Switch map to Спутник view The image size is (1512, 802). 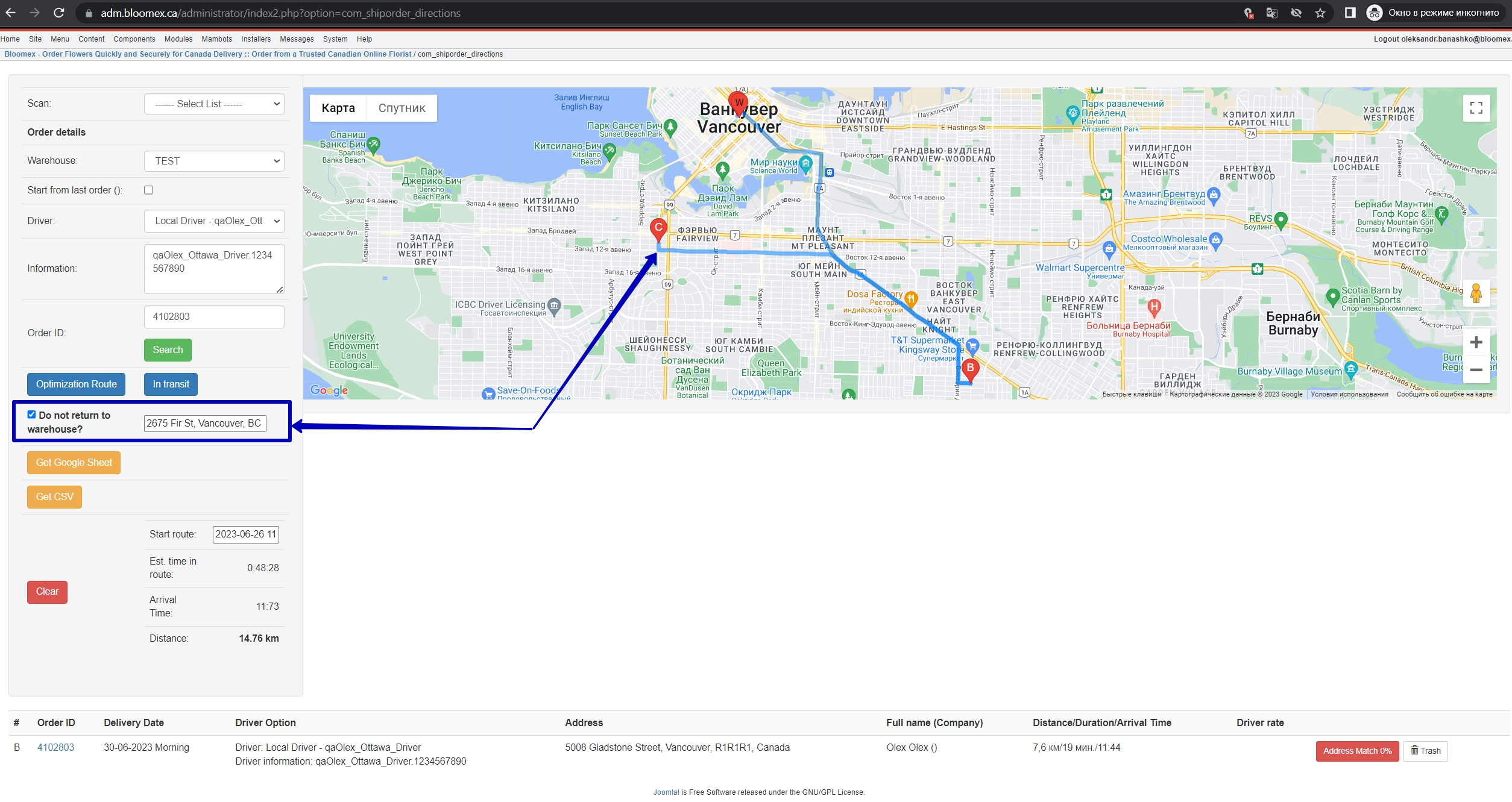(402, 108)
